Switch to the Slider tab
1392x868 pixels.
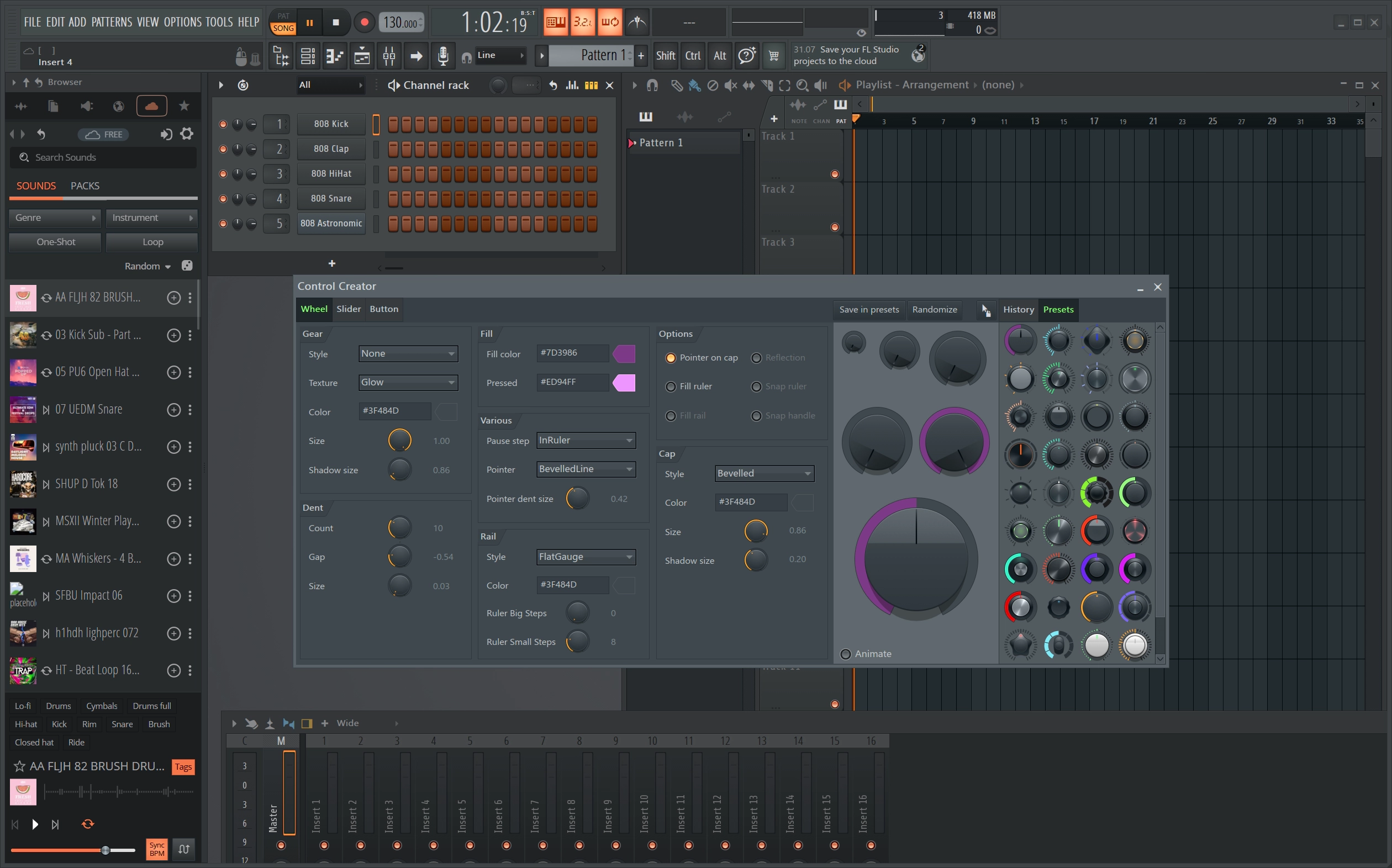pos(349,309)
